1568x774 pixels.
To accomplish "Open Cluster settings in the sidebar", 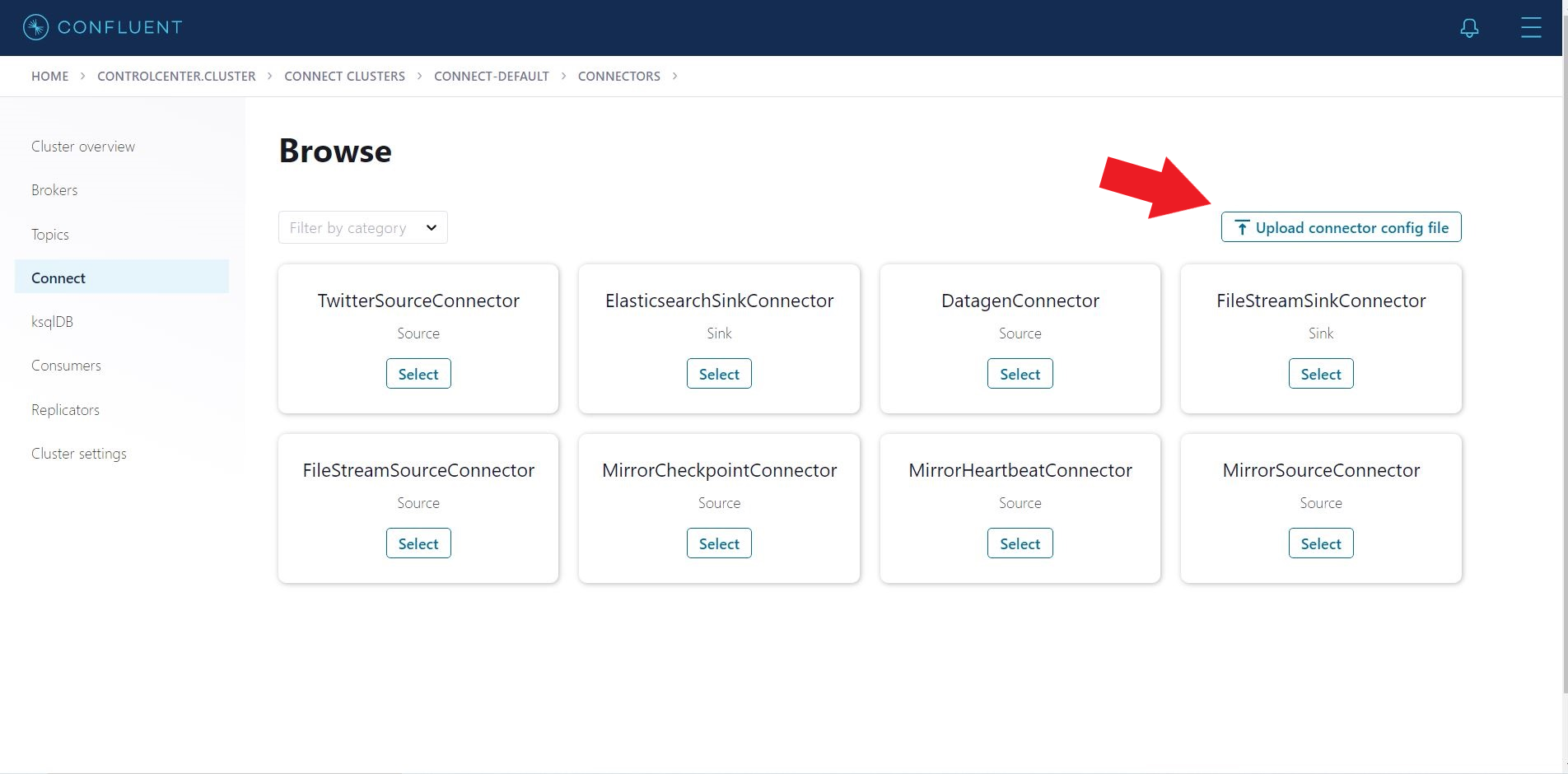I will click(79, 454).
